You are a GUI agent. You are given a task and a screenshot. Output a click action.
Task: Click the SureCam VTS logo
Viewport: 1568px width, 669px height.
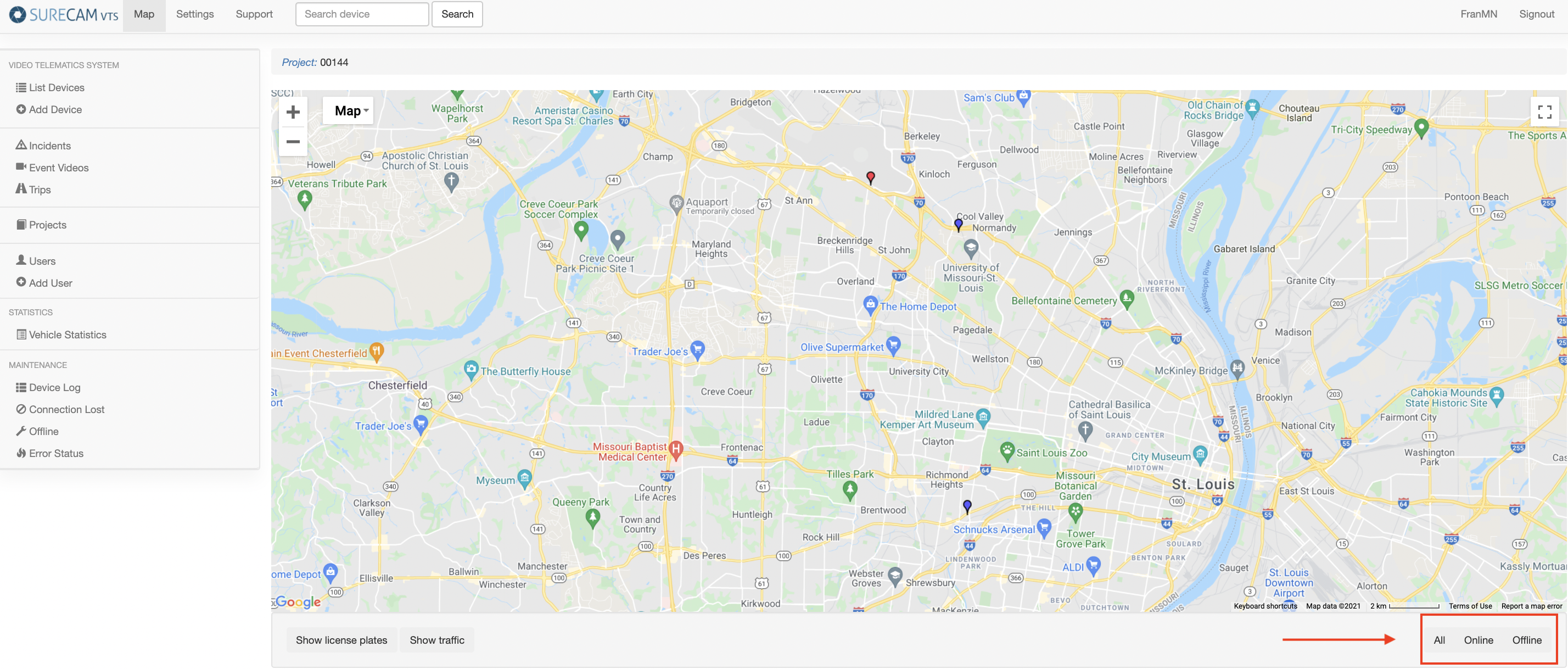coord(64,15)
